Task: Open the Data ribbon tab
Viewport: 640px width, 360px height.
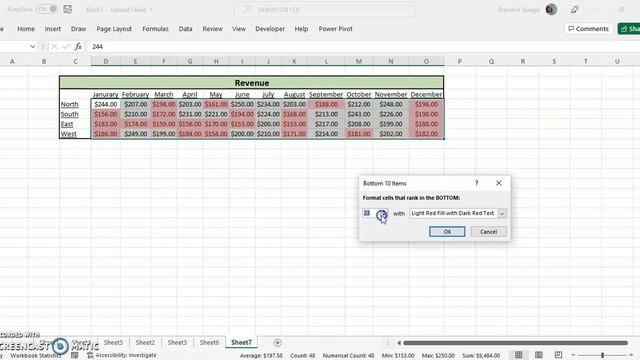Action: (185, 29)
